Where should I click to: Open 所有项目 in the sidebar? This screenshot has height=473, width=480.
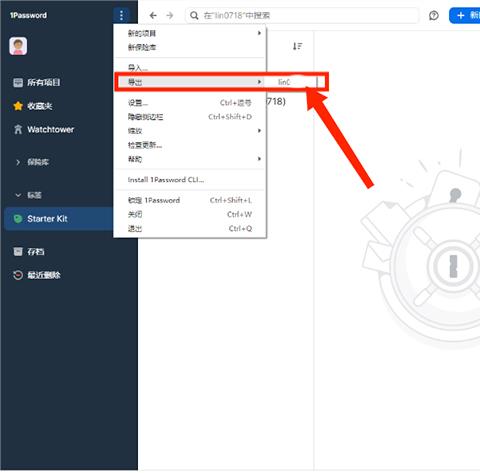point(37,82)
